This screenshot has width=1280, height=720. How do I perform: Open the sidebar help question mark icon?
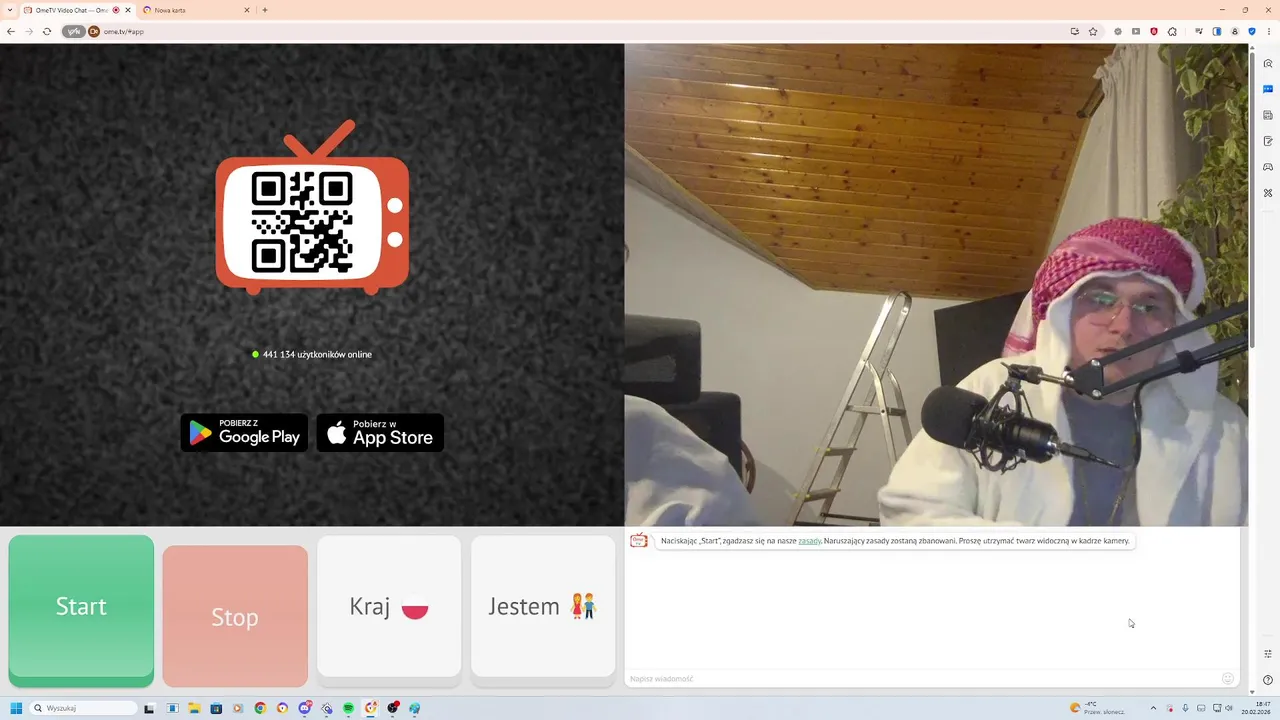(1268, 680)
